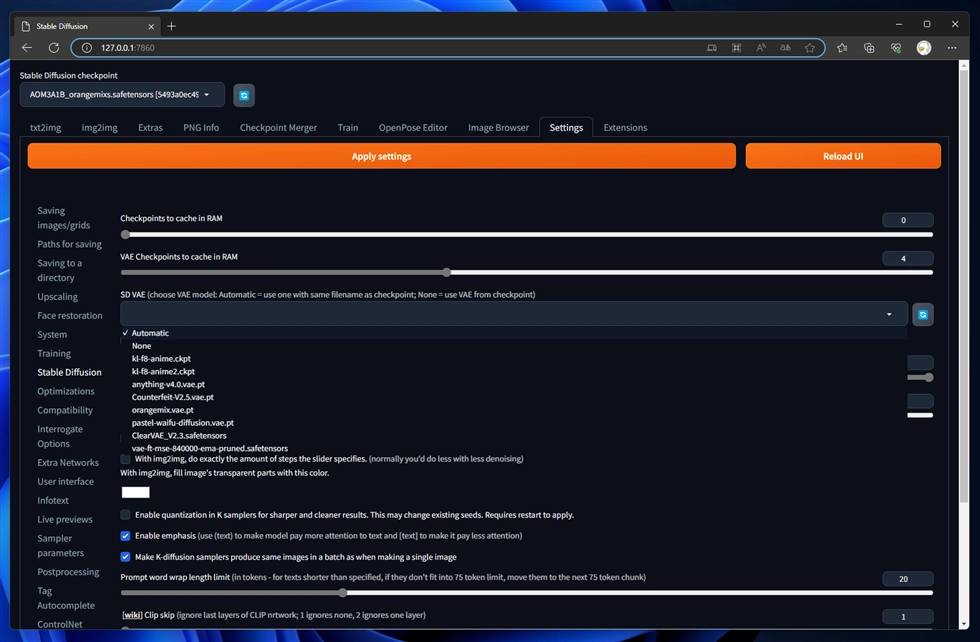Click the Prompt word wrap length slider
980x642 pixels.
click(526, 593)
